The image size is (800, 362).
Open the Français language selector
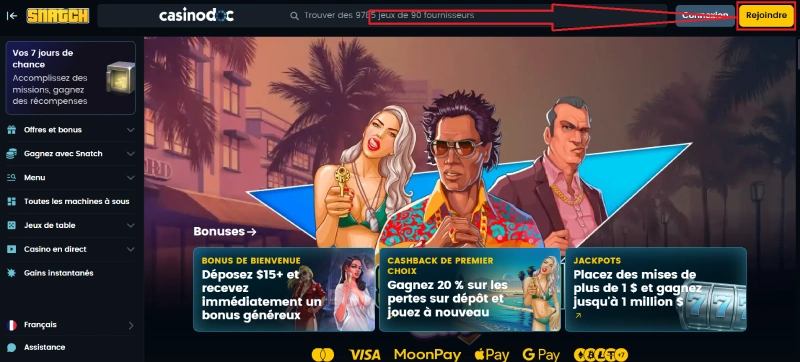[70, 325]
